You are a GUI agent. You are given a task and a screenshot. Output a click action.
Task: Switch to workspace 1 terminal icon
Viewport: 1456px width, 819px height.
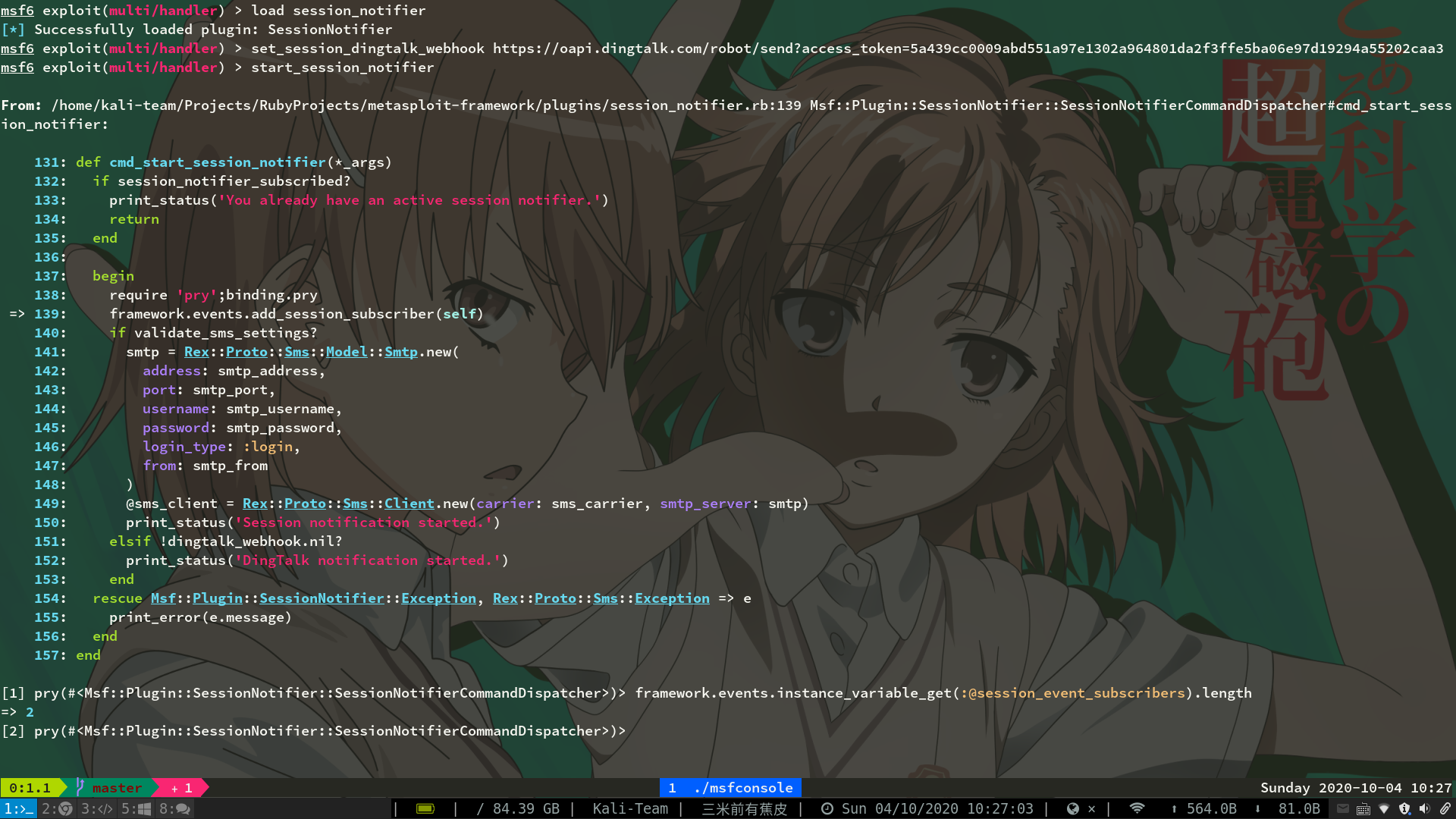pos(18,809)
